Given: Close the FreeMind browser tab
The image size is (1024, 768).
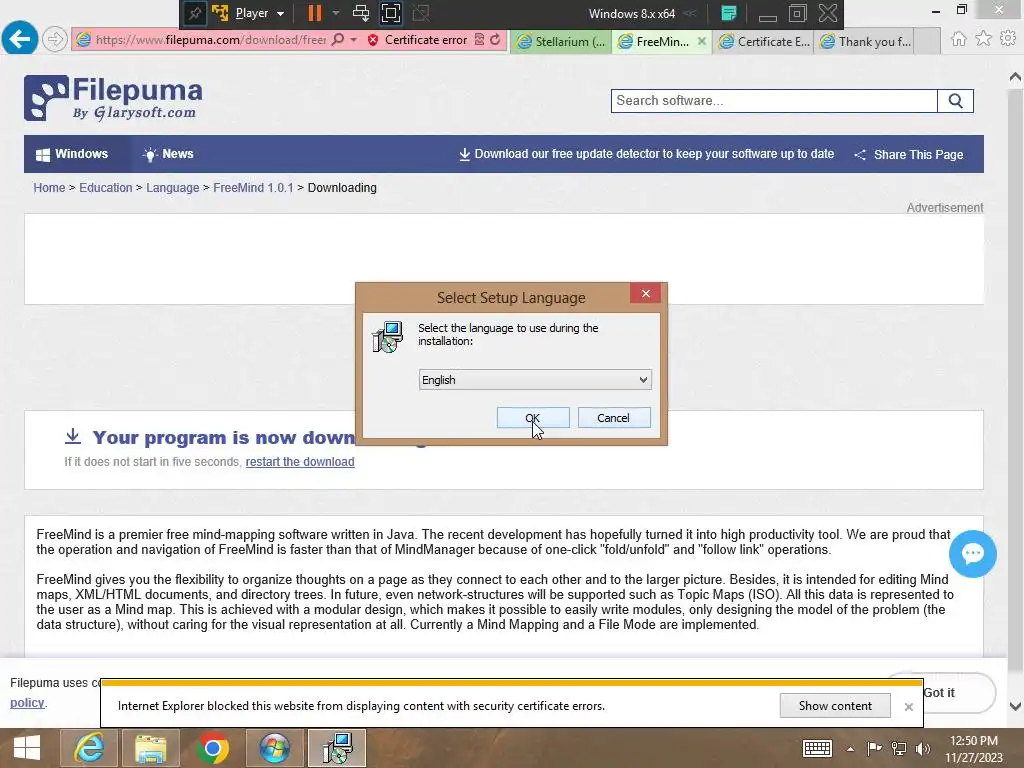Looking at the screenshot, I should pyautogui.click(x=702, y=40).
